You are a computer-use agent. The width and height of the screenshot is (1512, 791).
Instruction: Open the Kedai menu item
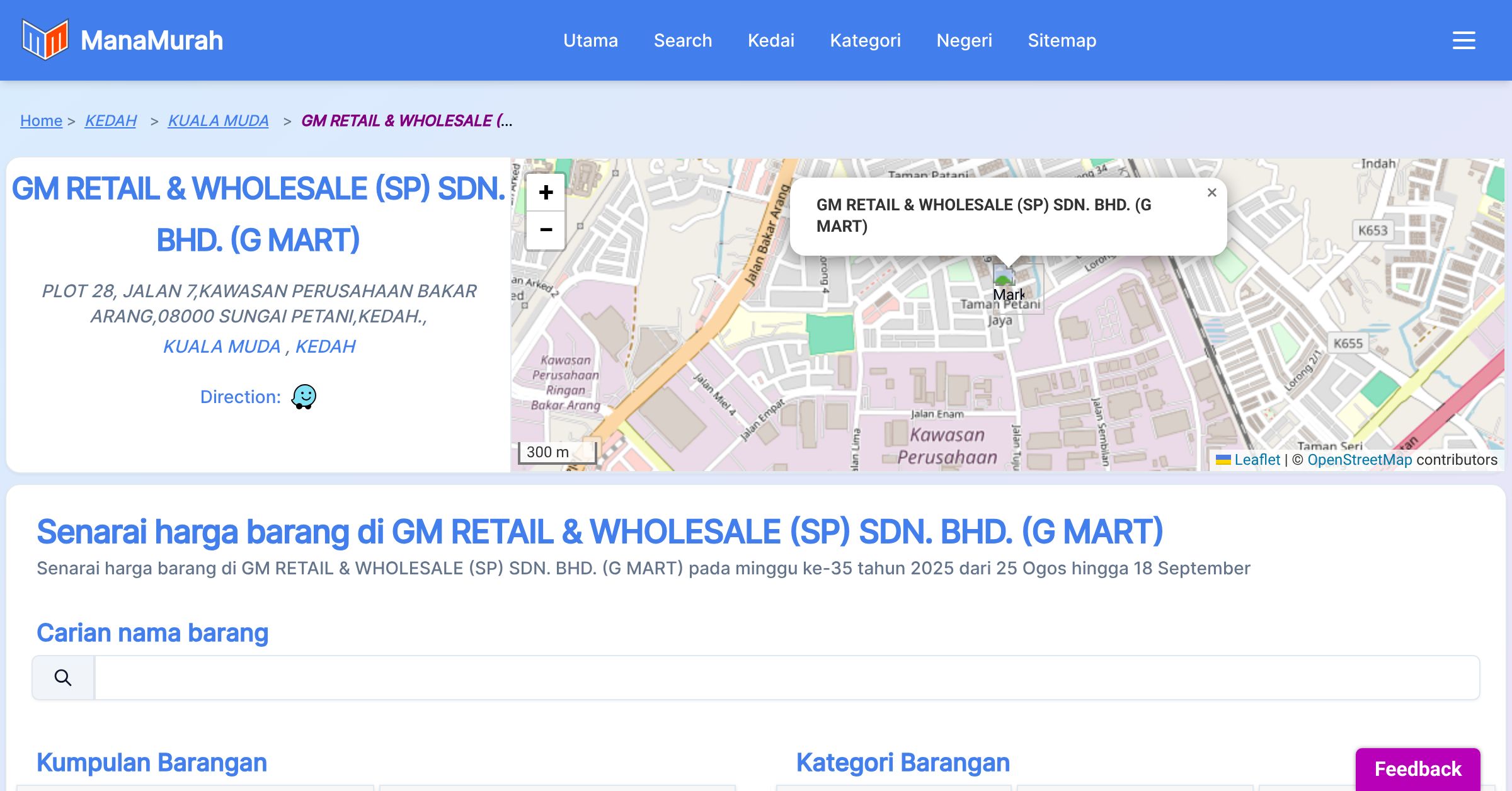coord(770,40)
